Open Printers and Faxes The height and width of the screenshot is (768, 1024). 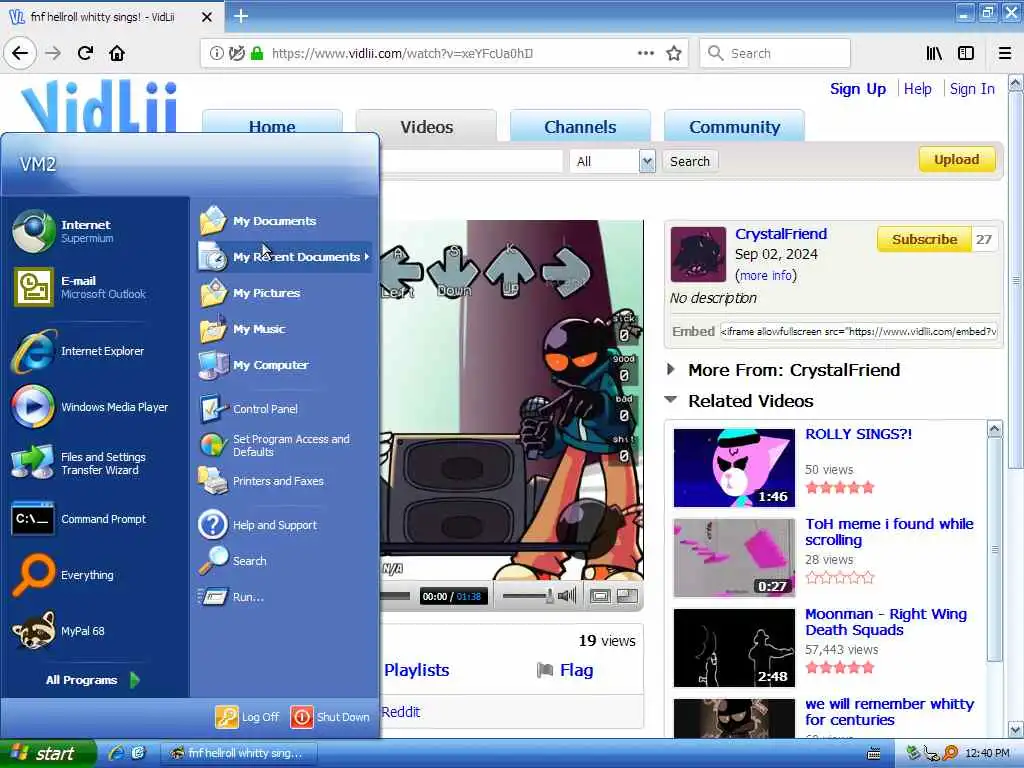tap(284, 481)
